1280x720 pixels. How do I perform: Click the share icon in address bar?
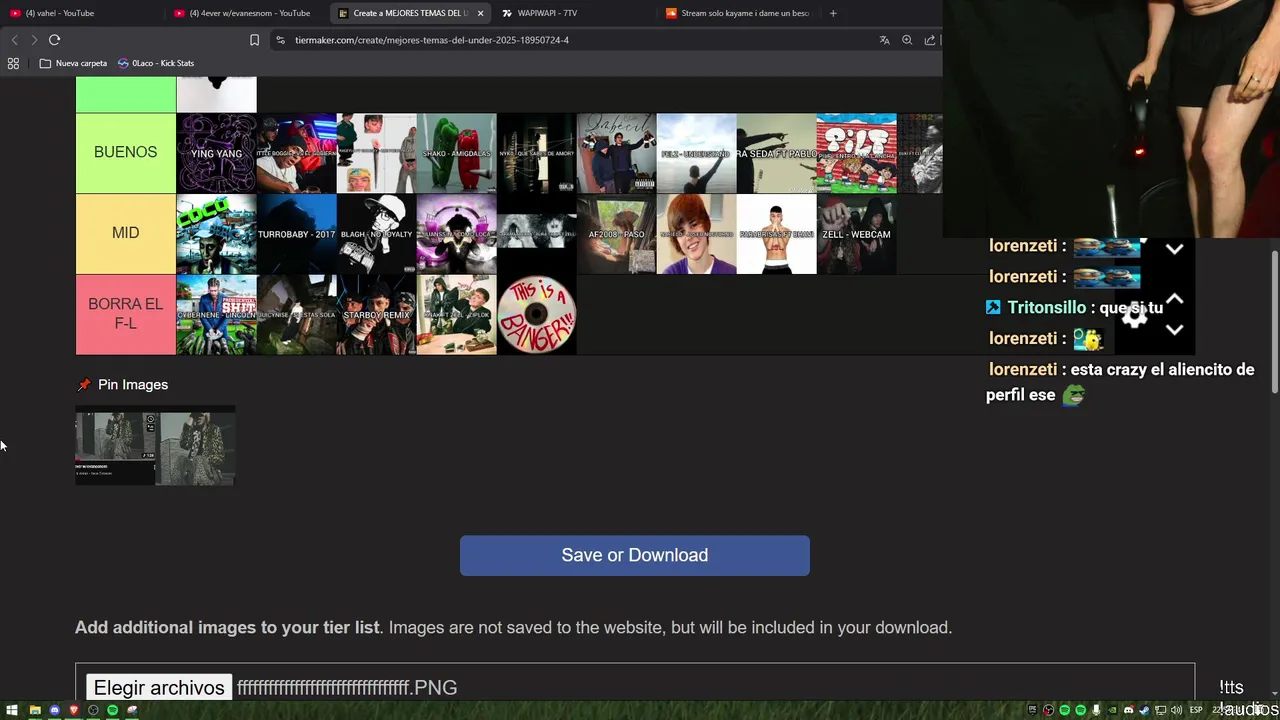930,40
